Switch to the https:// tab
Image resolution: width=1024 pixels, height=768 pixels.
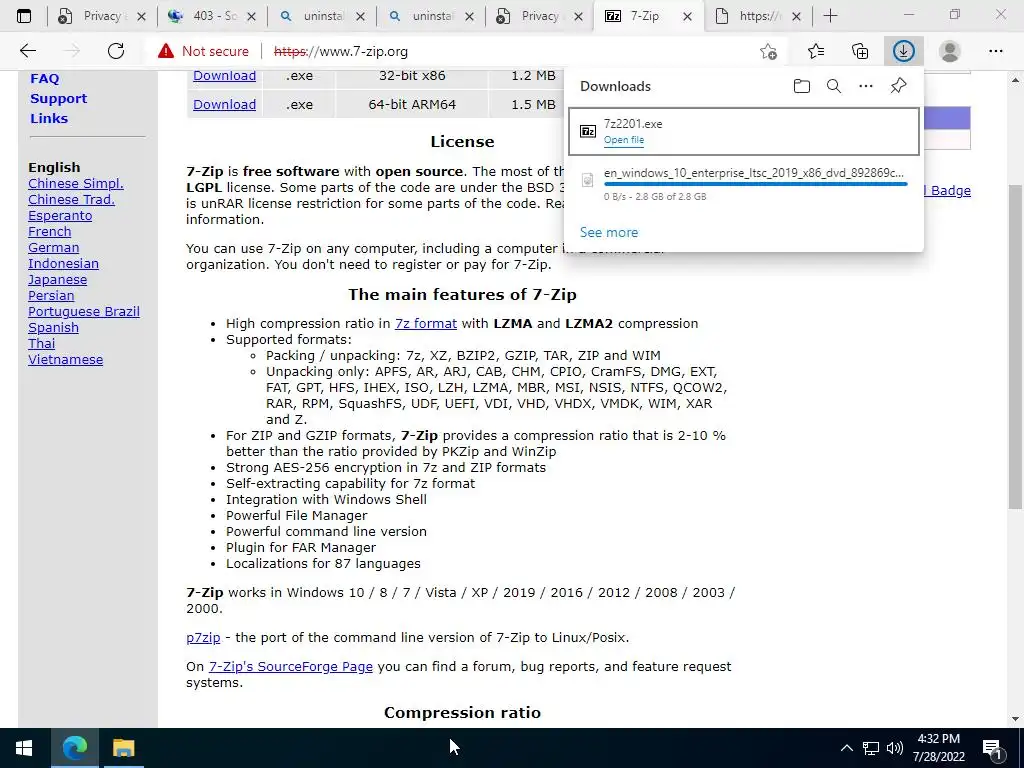pyautogui.click(x=758, y=16)
